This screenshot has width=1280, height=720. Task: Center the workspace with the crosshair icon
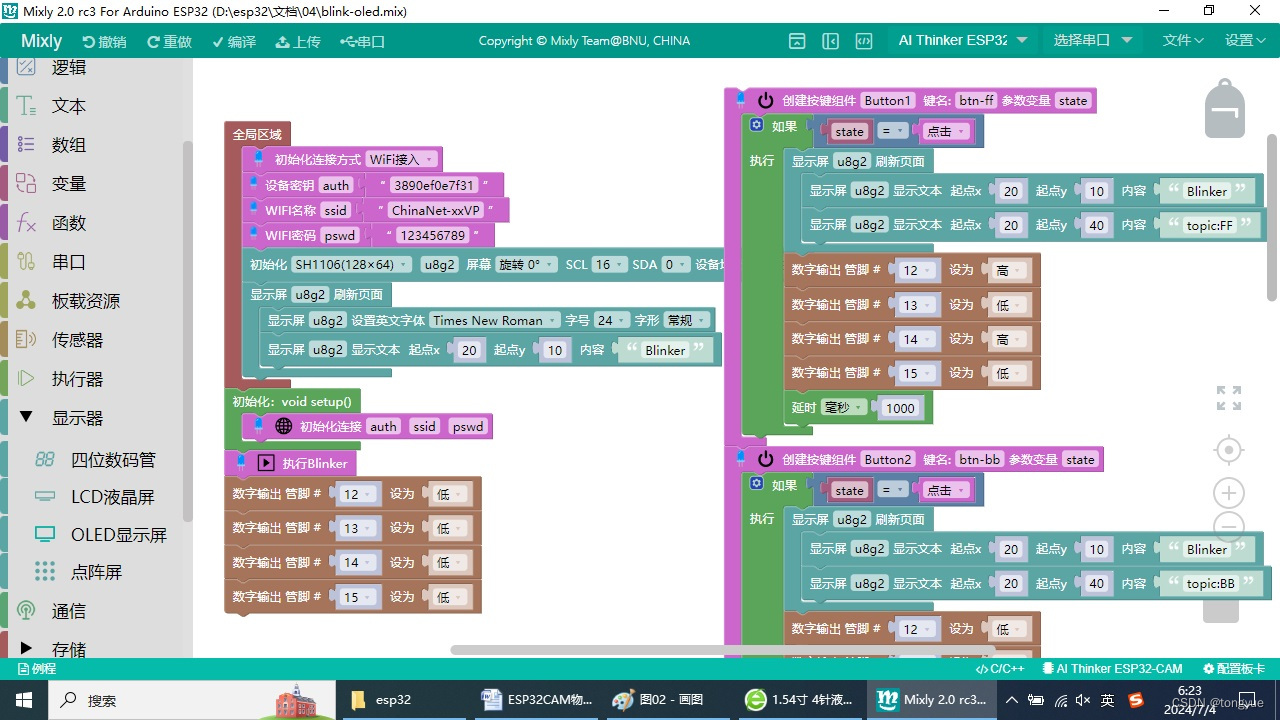(1229, 450)
